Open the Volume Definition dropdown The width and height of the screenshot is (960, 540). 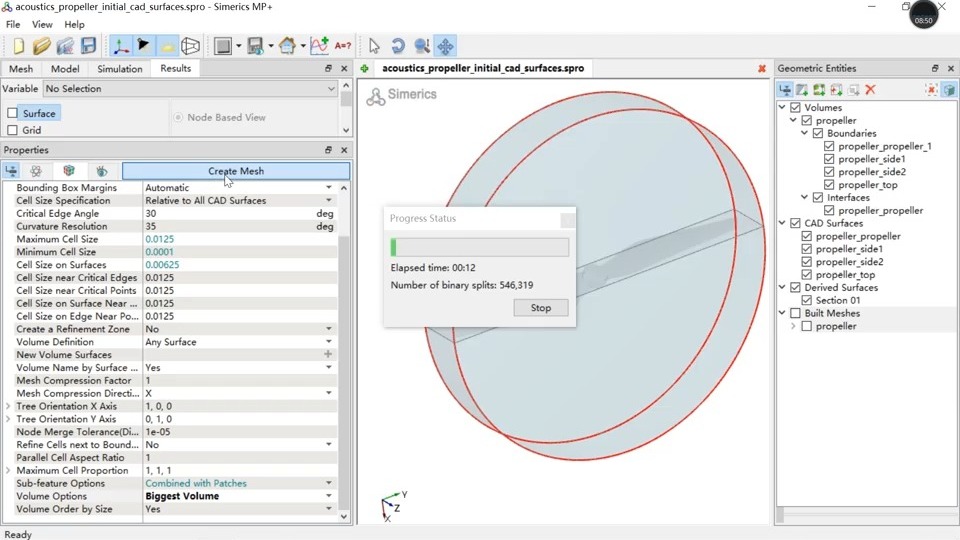pyautogui.click(x=329, y=342)
